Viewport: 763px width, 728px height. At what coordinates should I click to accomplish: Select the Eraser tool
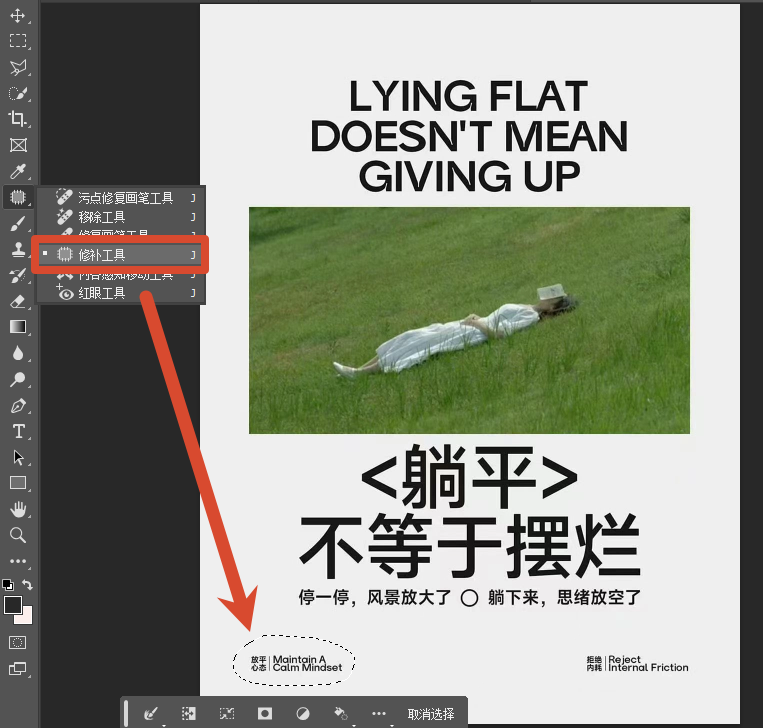click(x=18, y=302)
